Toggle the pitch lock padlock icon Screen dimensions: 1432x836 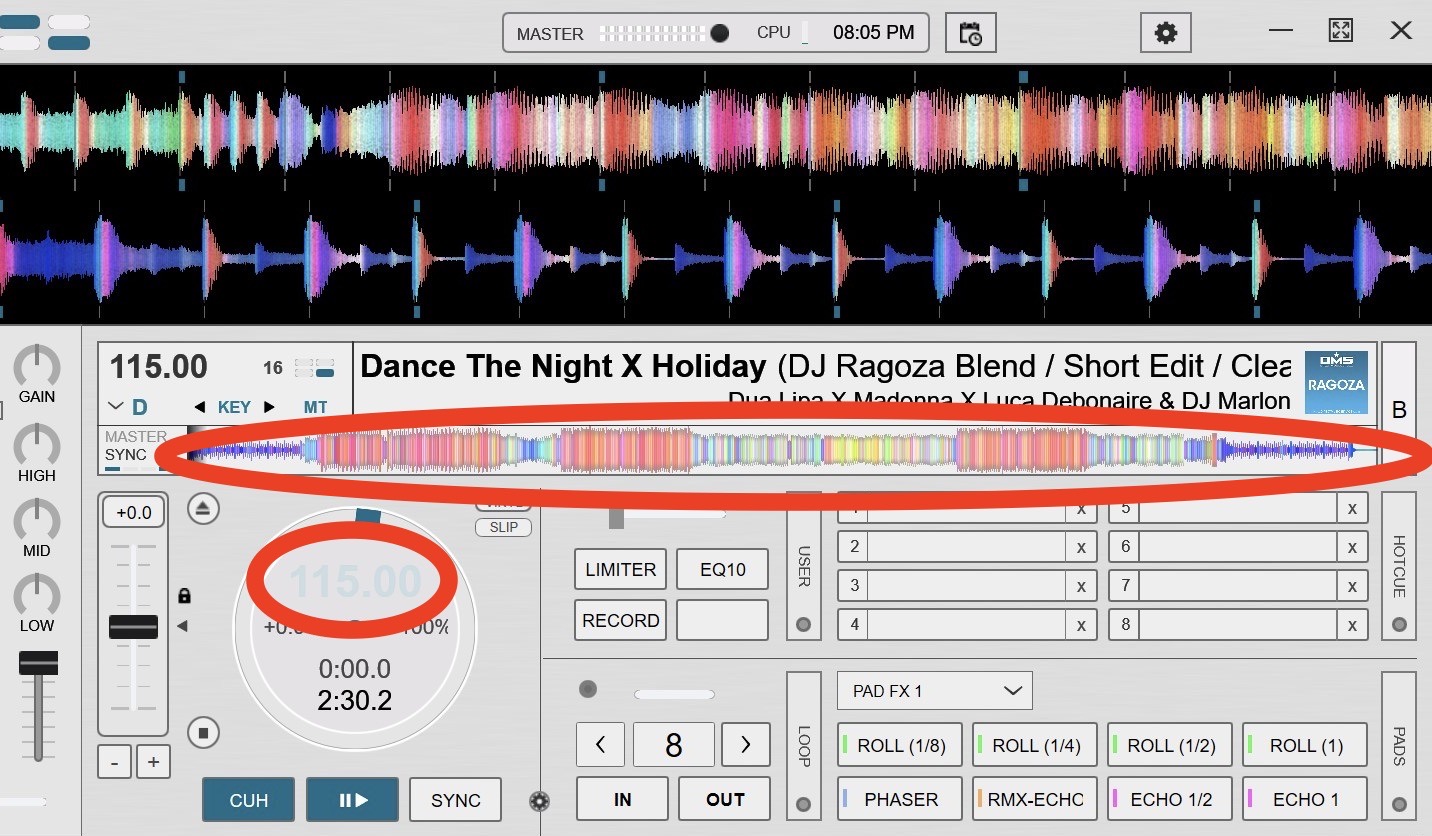pos(184,596)
